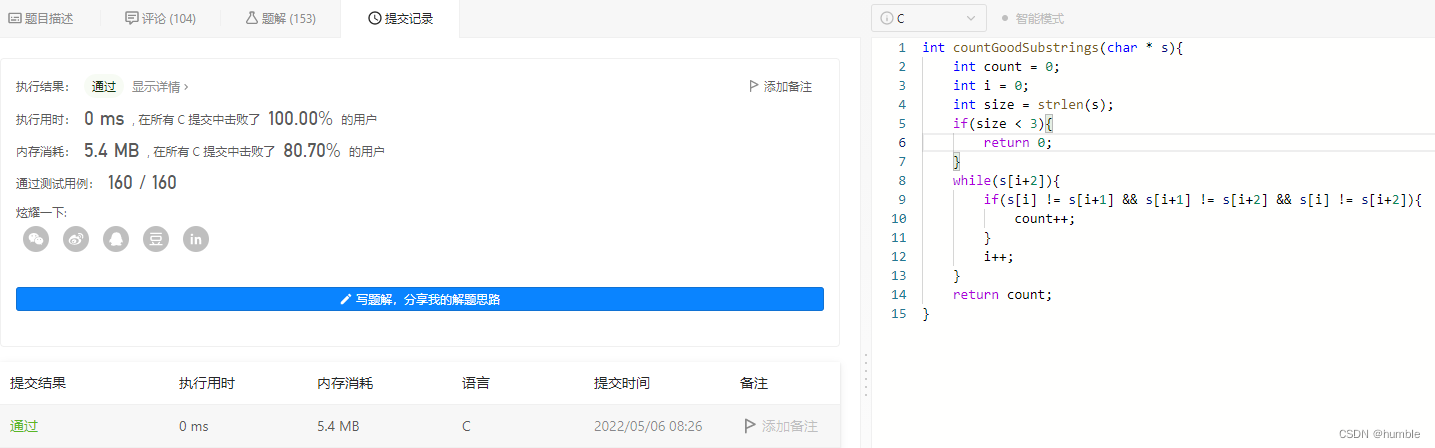
Task: Click the 5.4 MB cell in submission row
Action: pos(338,426)
